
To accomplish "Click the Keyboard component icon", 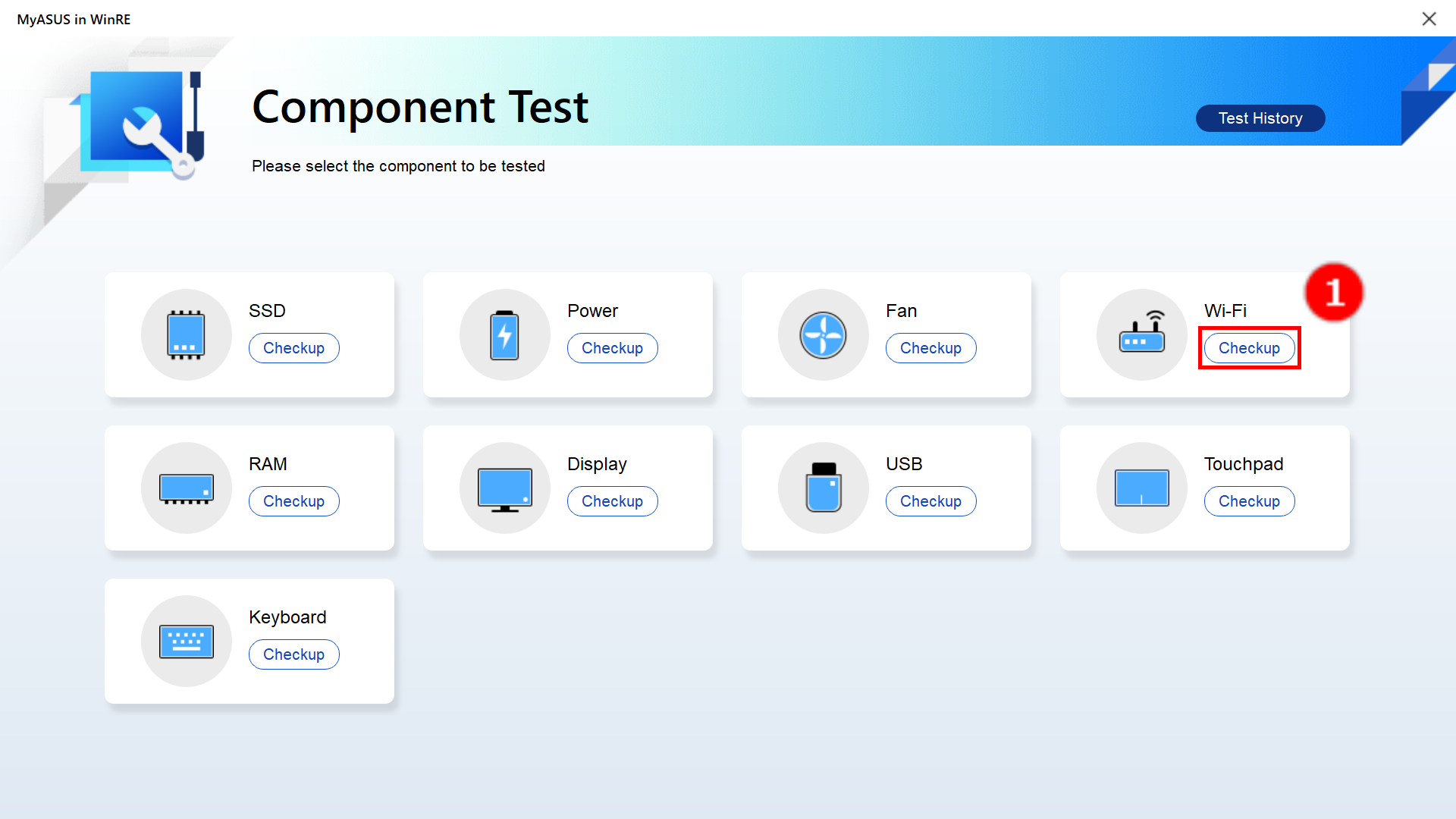I will coord(186,640).
